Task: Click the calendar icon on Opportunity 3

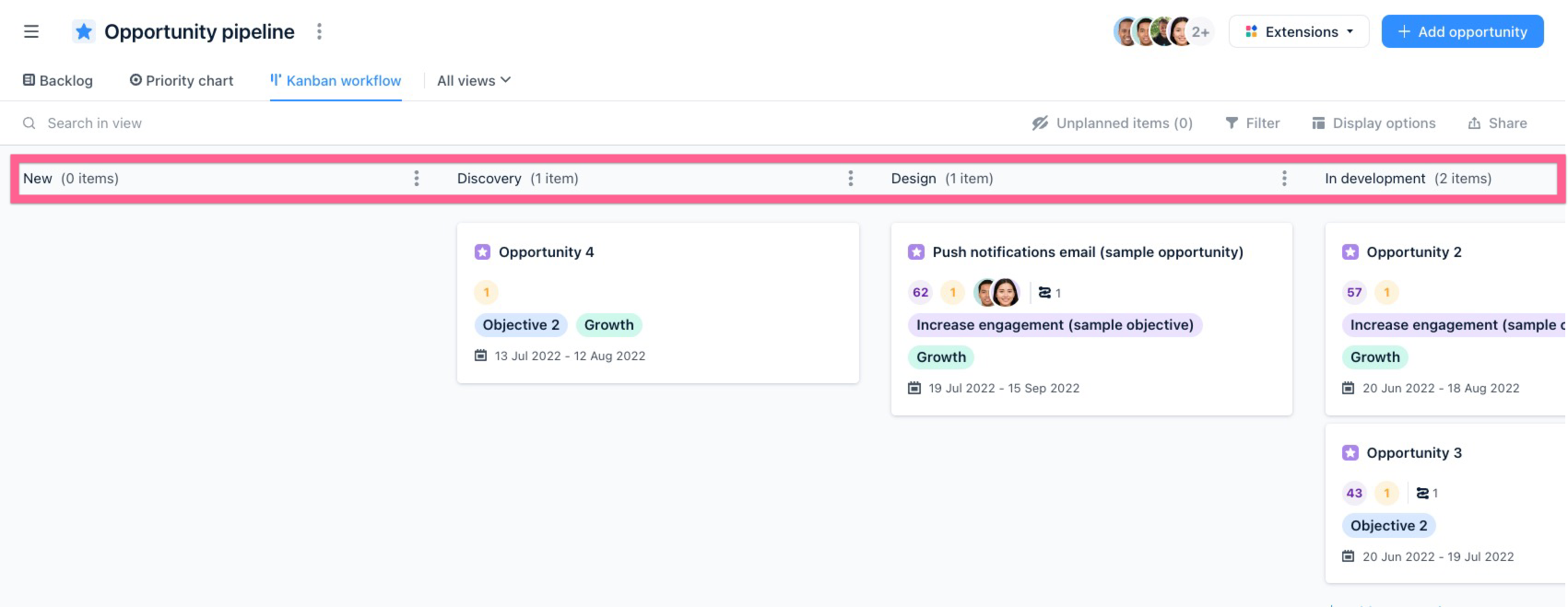Action: pyautogui.click(x=1349, y=556)
